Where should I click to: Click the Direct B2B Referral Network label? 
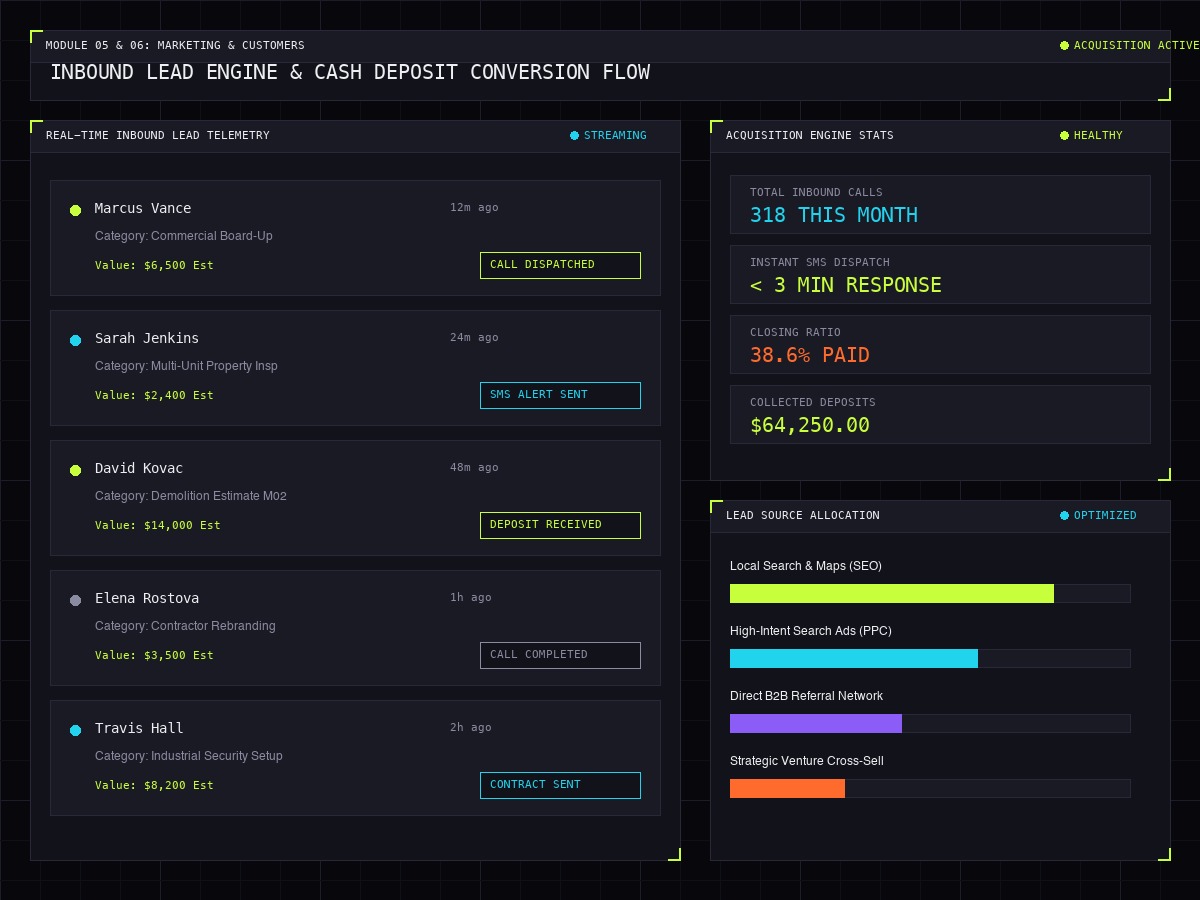[807, 696]
